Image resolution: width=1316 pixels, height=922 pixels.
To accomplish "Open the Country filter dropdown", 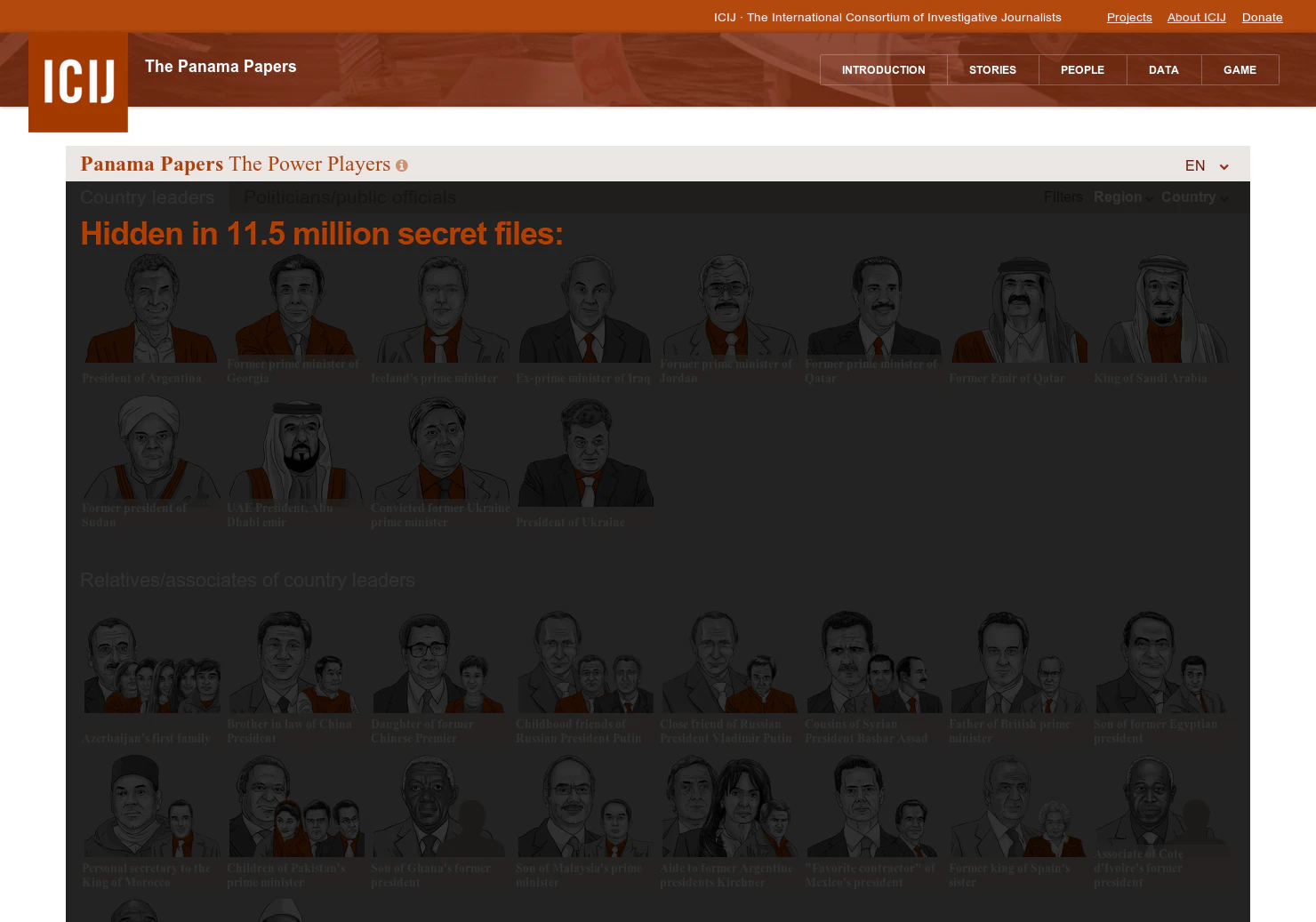I will 1193,196.
